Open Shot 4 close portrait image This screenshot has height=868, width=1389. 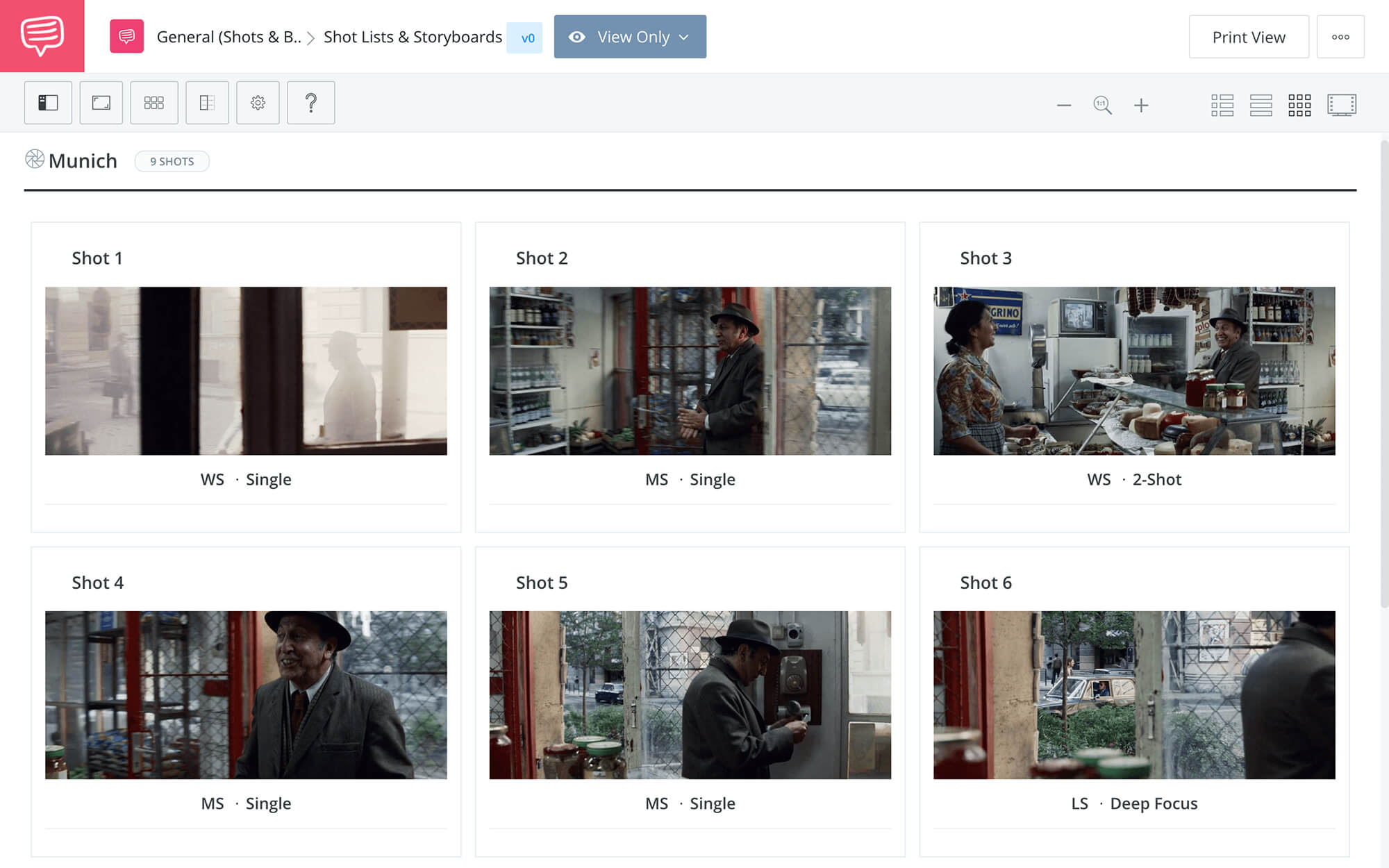tap(246, 695)
